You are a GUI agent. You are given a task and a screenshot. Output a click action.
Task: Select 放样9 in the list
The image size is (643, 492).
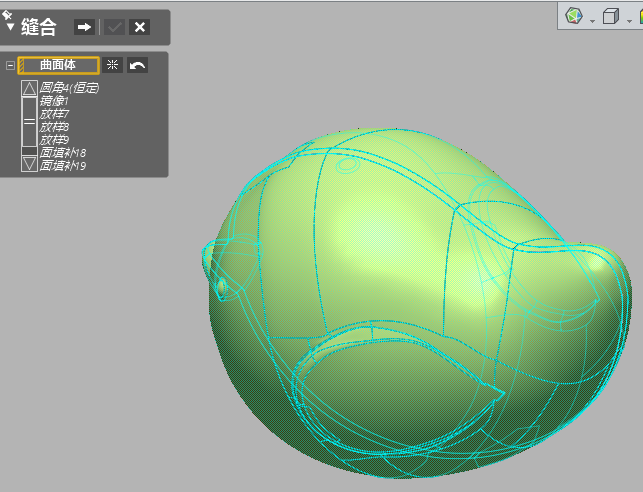[55, 140]
